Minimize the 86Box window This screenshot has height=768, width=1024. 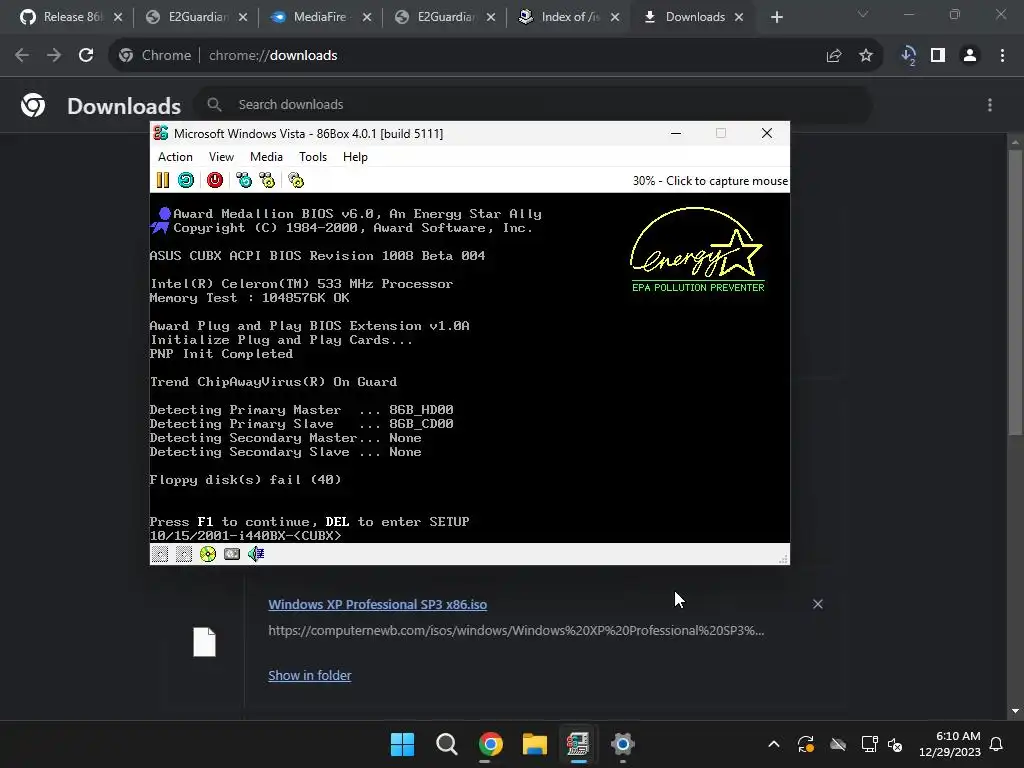point(676,133)
